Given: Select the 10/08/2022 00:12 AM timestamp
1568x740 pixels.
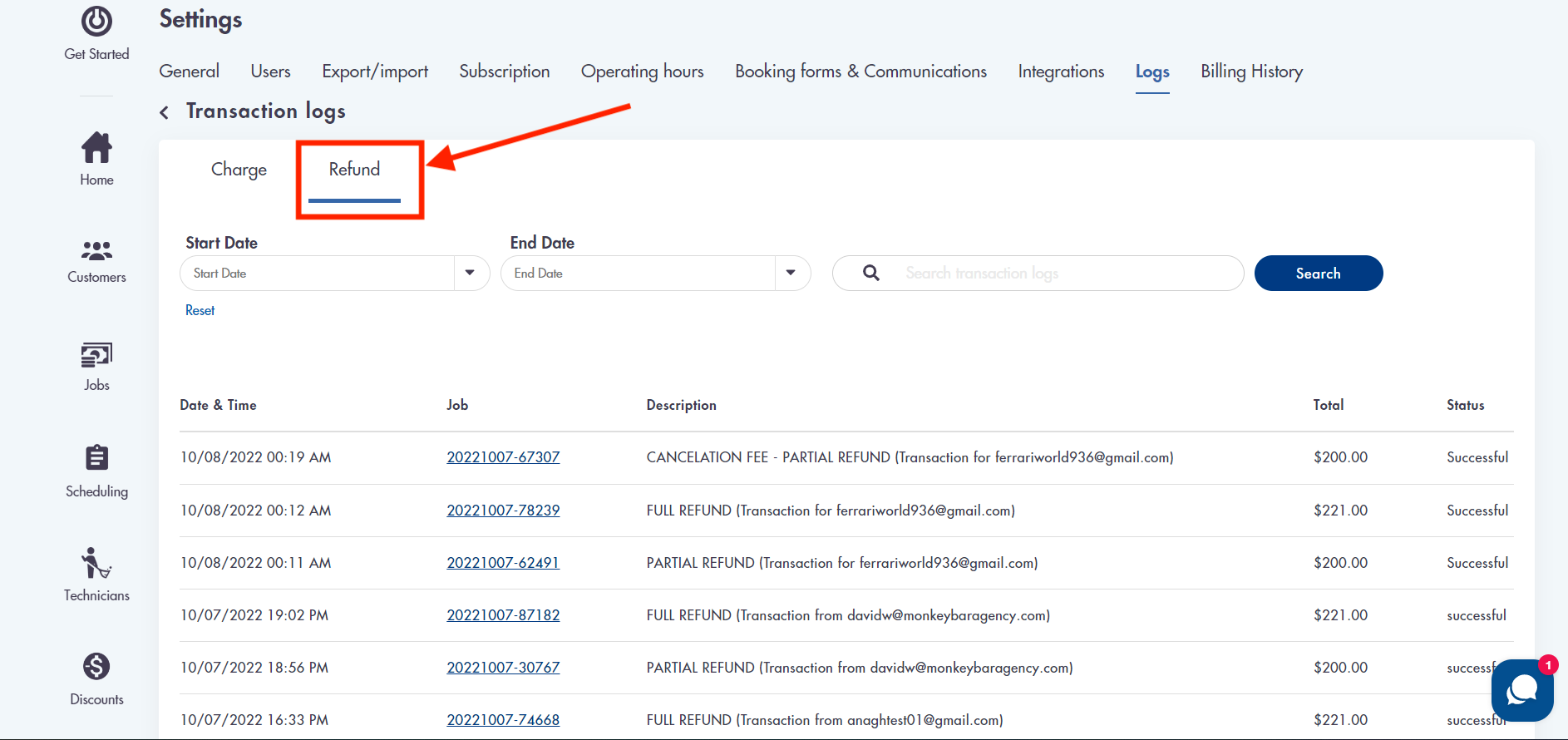Looking at the screenshot, I should pyautogui.click(x=255, y=511).
